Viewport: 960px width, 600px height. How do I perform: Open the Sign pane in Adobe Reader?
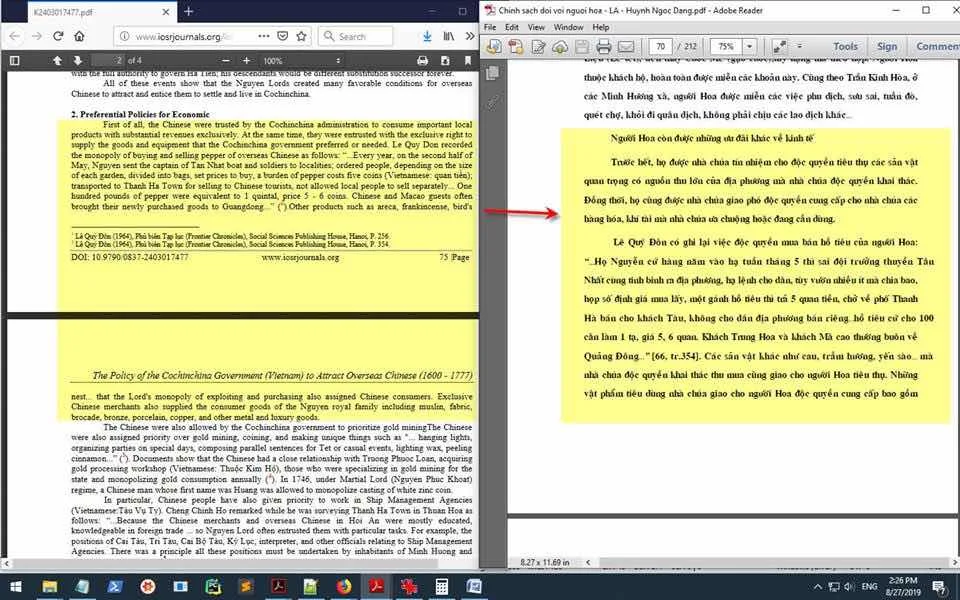coord(887,47)
